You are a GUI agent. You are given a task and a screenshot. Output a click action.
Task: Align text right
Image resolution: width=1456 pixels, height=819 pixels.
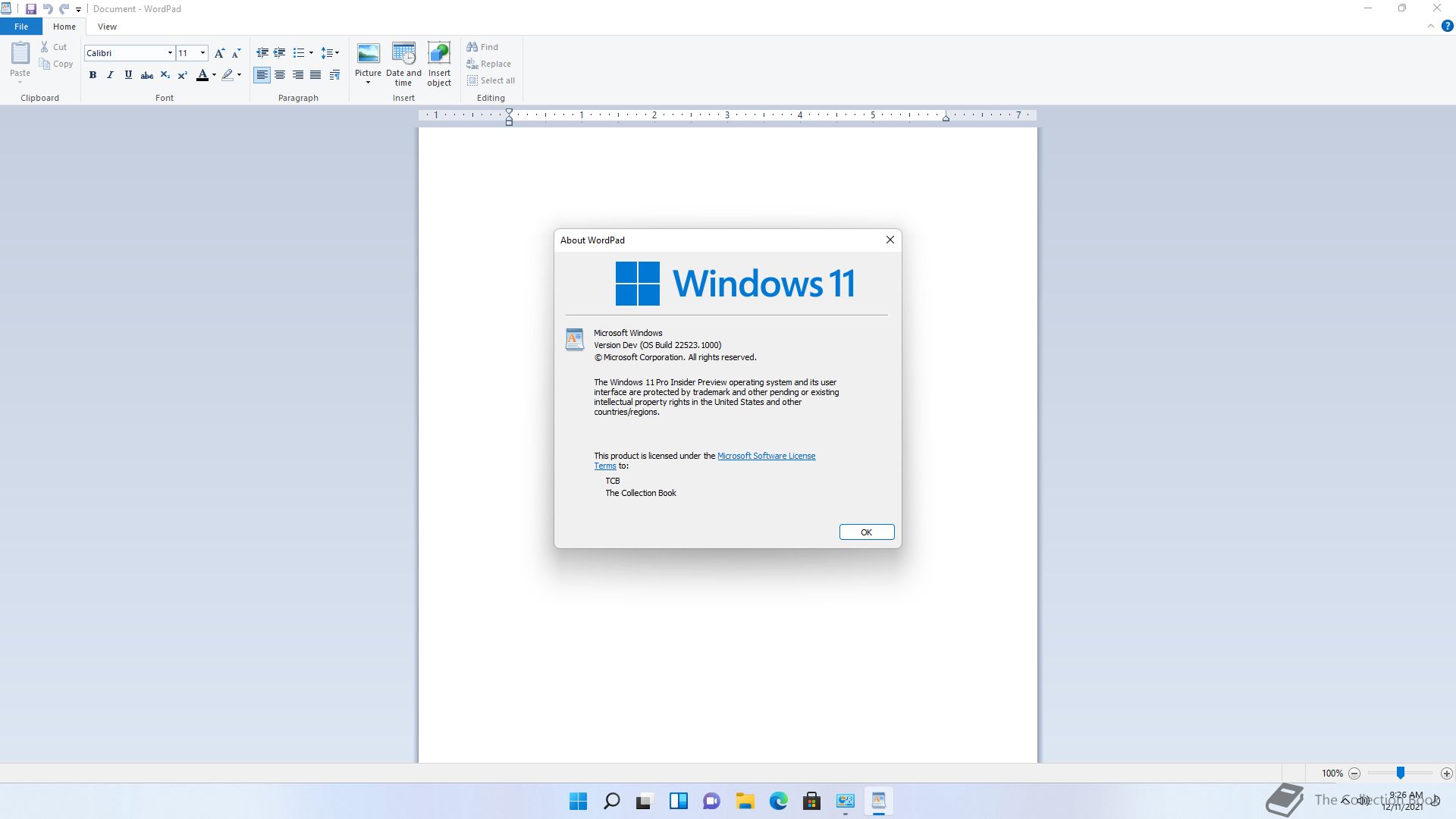coord(298,75)
